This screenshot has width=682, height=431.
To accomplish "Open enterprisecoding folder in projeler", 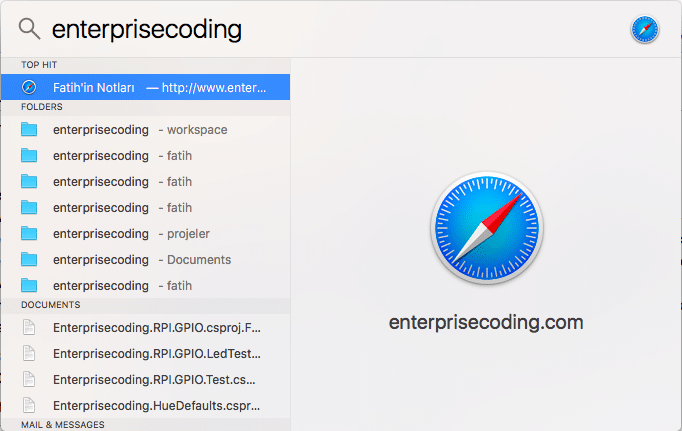I will pyautogui.click(x=146, y=234).
